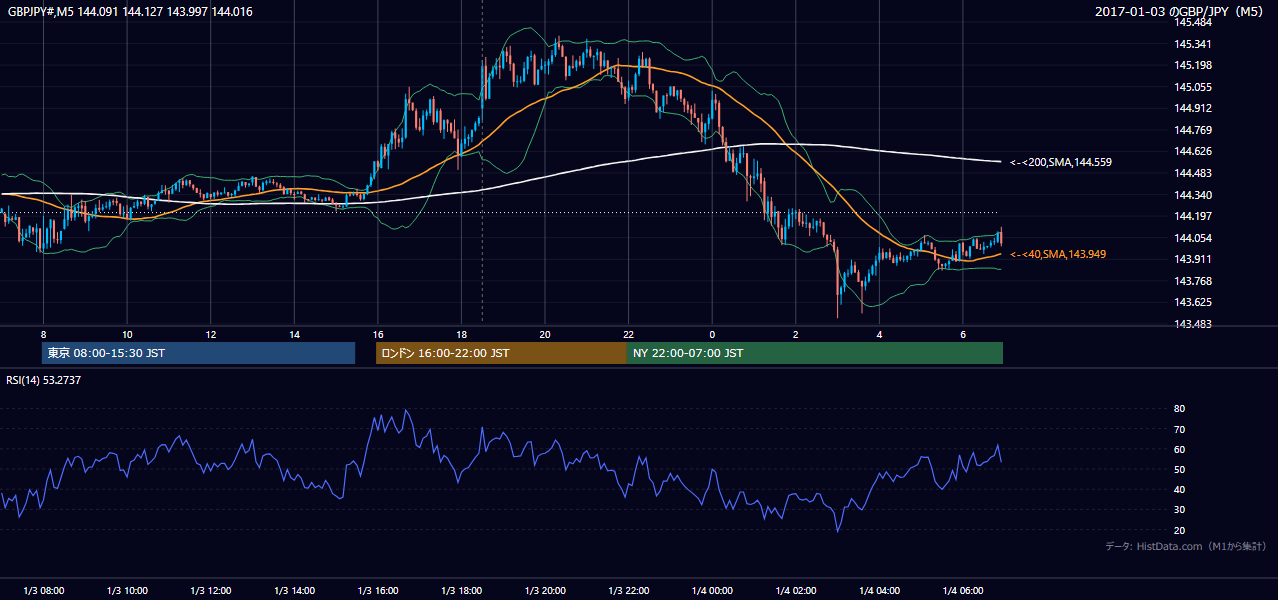Select the London 16:00-22:00 JST session bar

tap(501, 353)
